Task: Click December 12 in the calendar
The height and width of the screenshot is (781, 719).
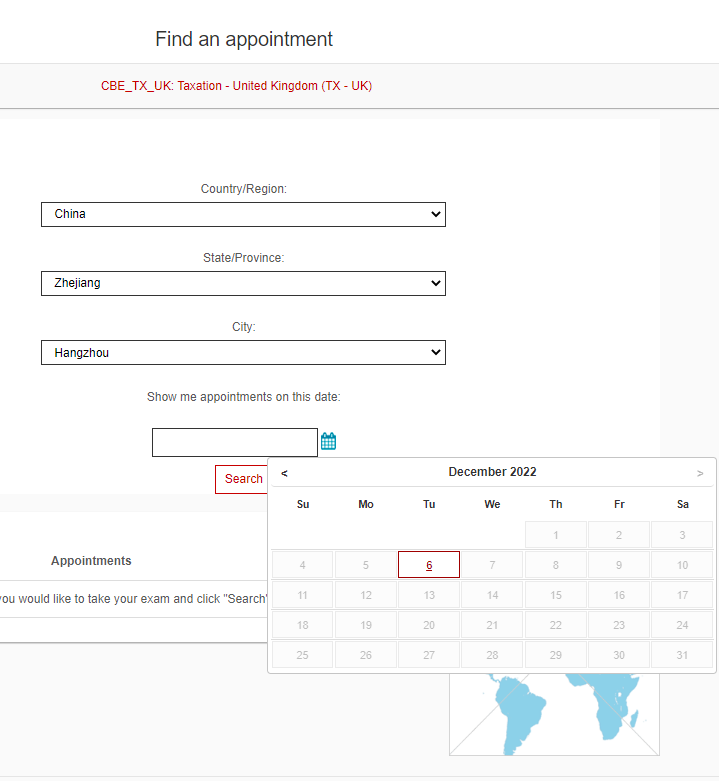Action: 366,595
